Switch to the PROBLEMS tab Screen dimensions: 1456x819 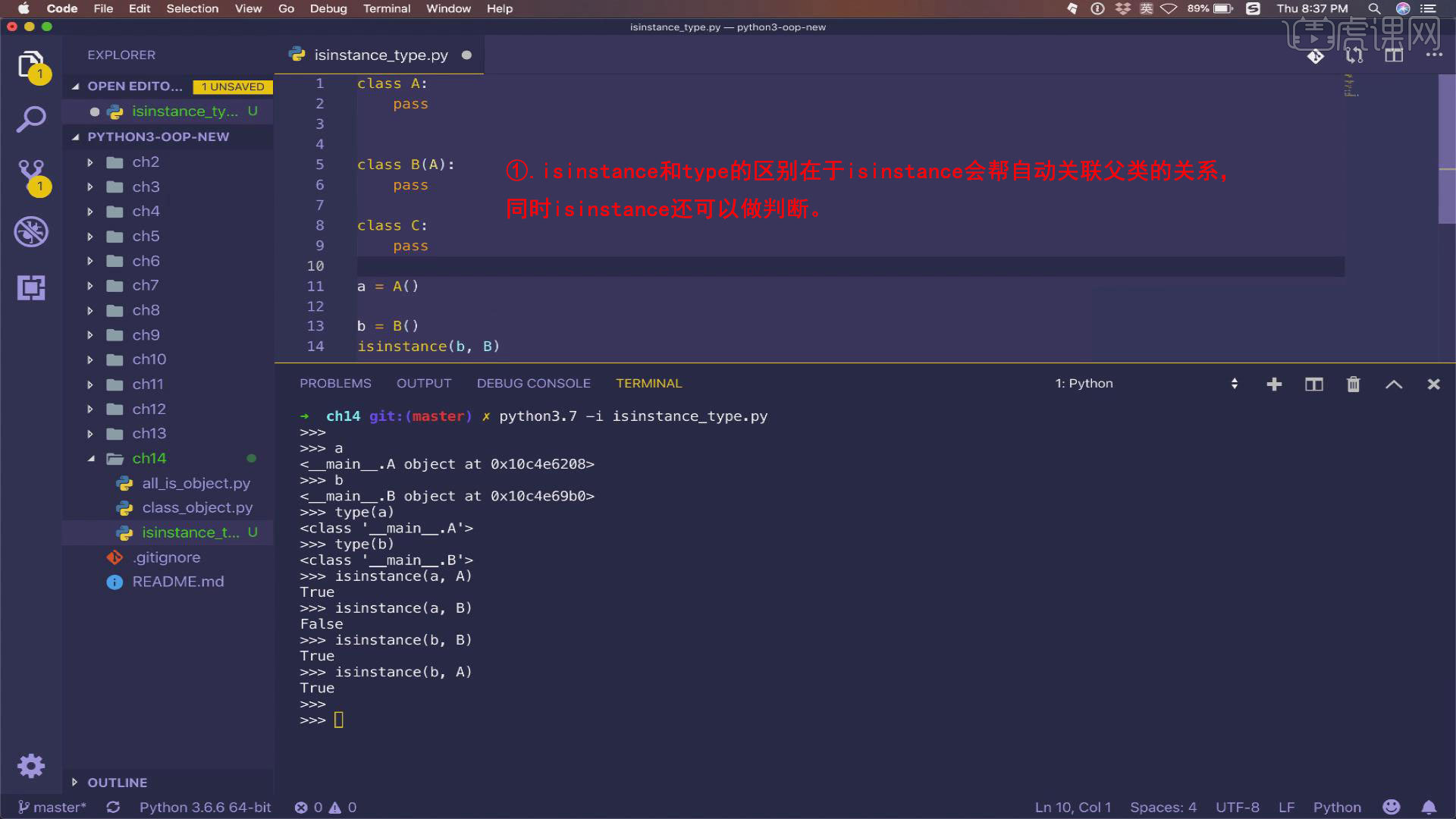click(335, 384)
